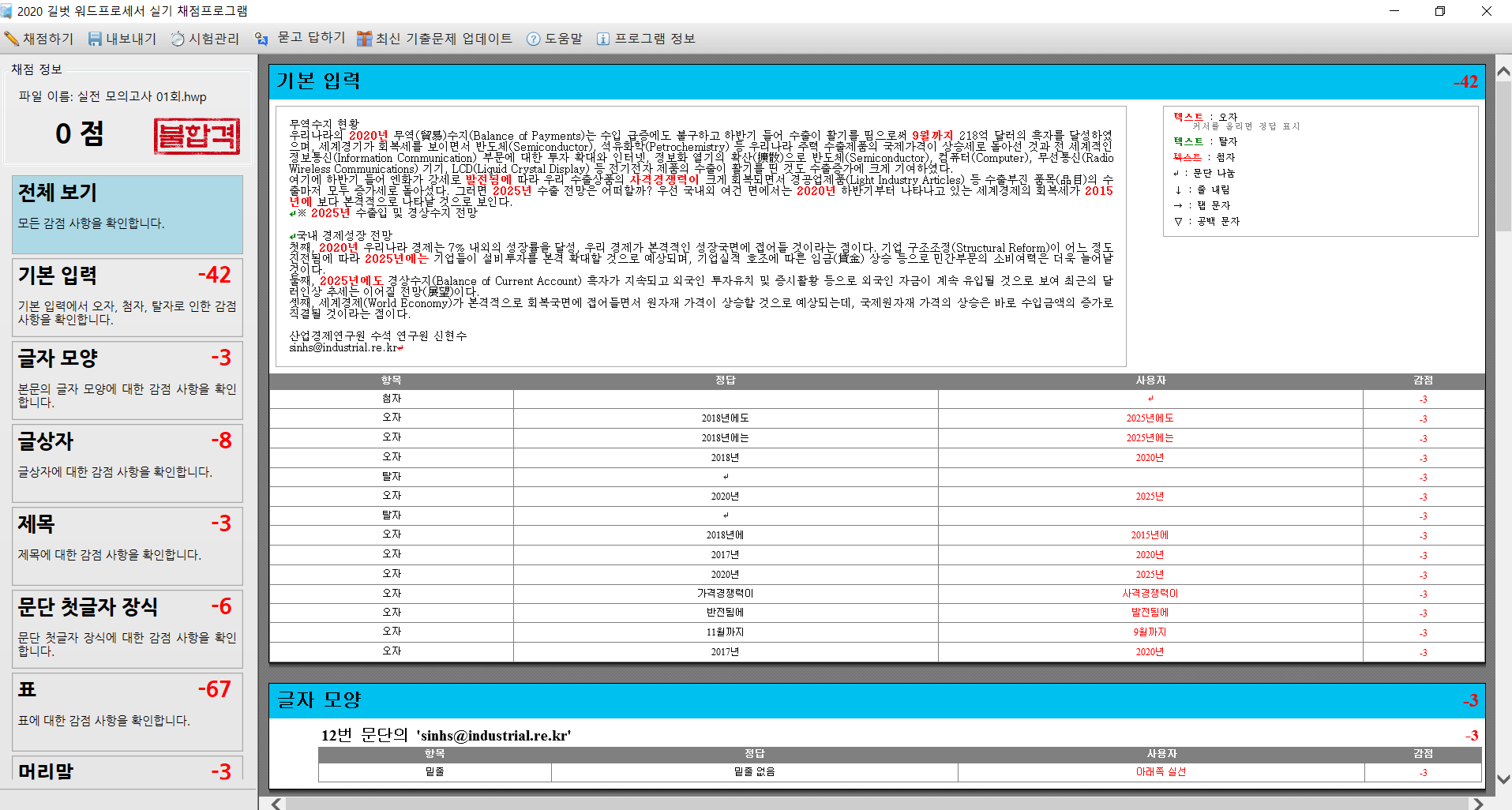Select the 제목 deduction category

pos(127,546)
